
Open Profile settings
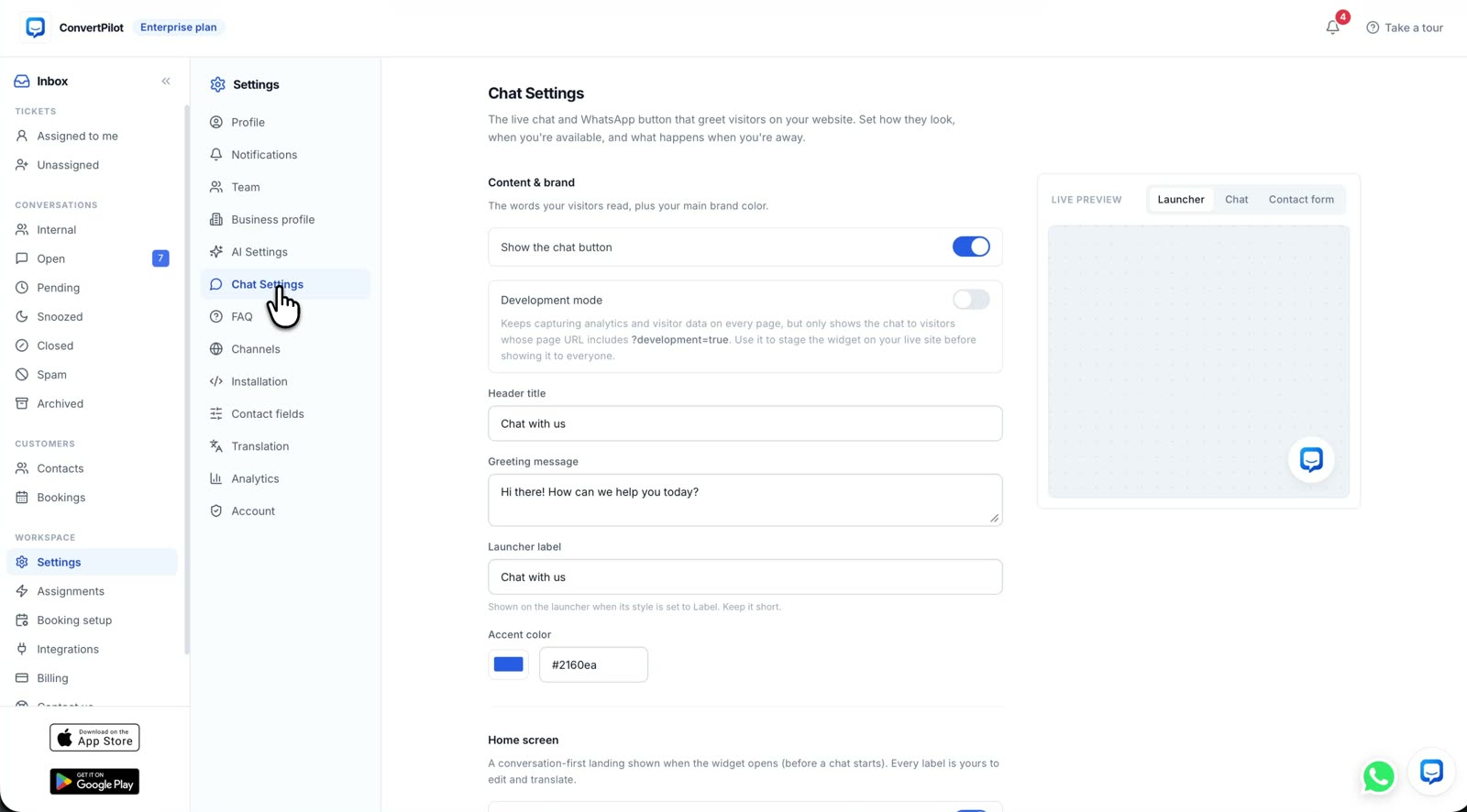click(x=285, y=122)
